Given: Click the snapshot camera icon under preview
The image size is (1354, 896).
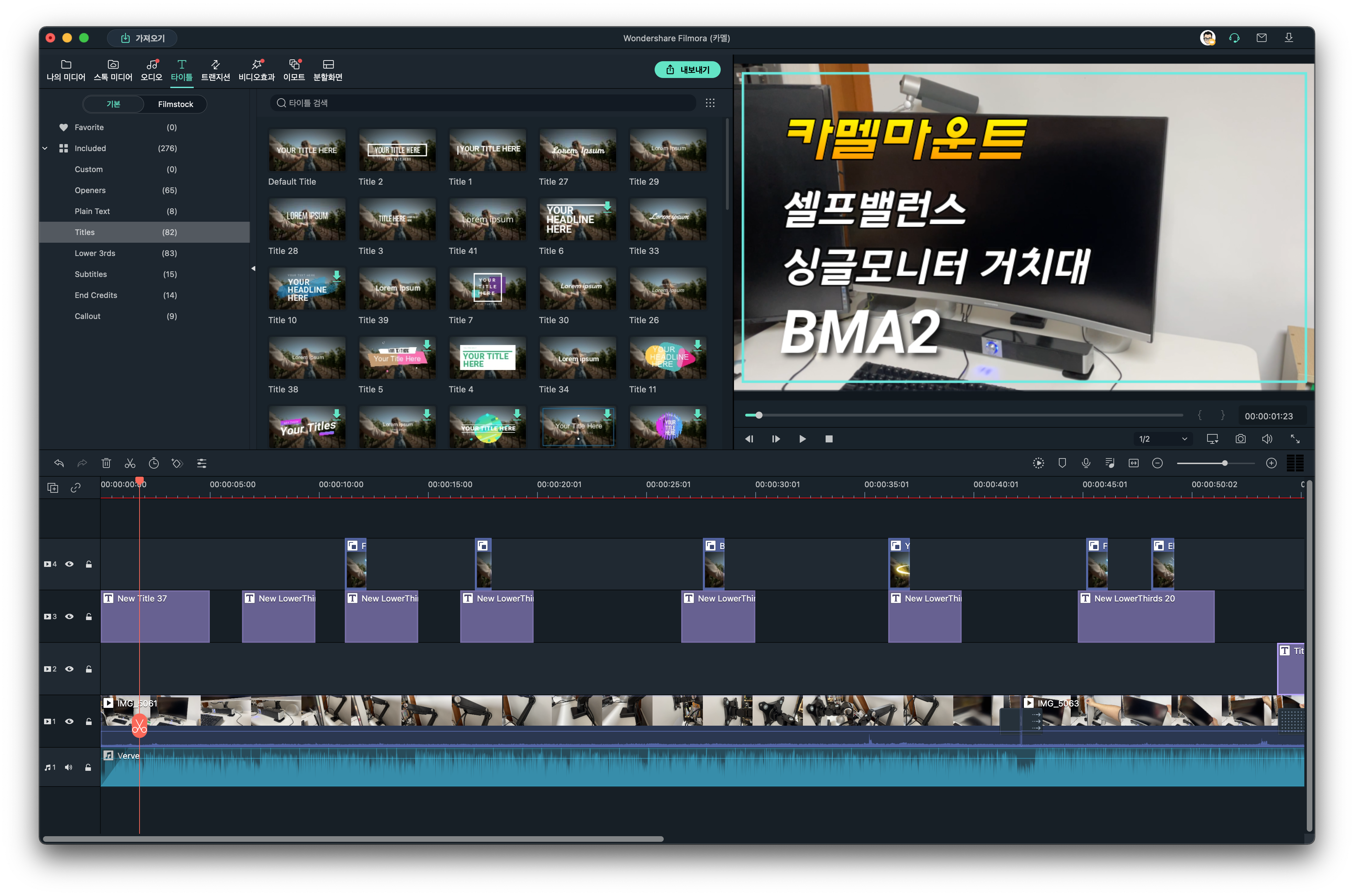Looking at the screenshot, I should point(1240,439).
